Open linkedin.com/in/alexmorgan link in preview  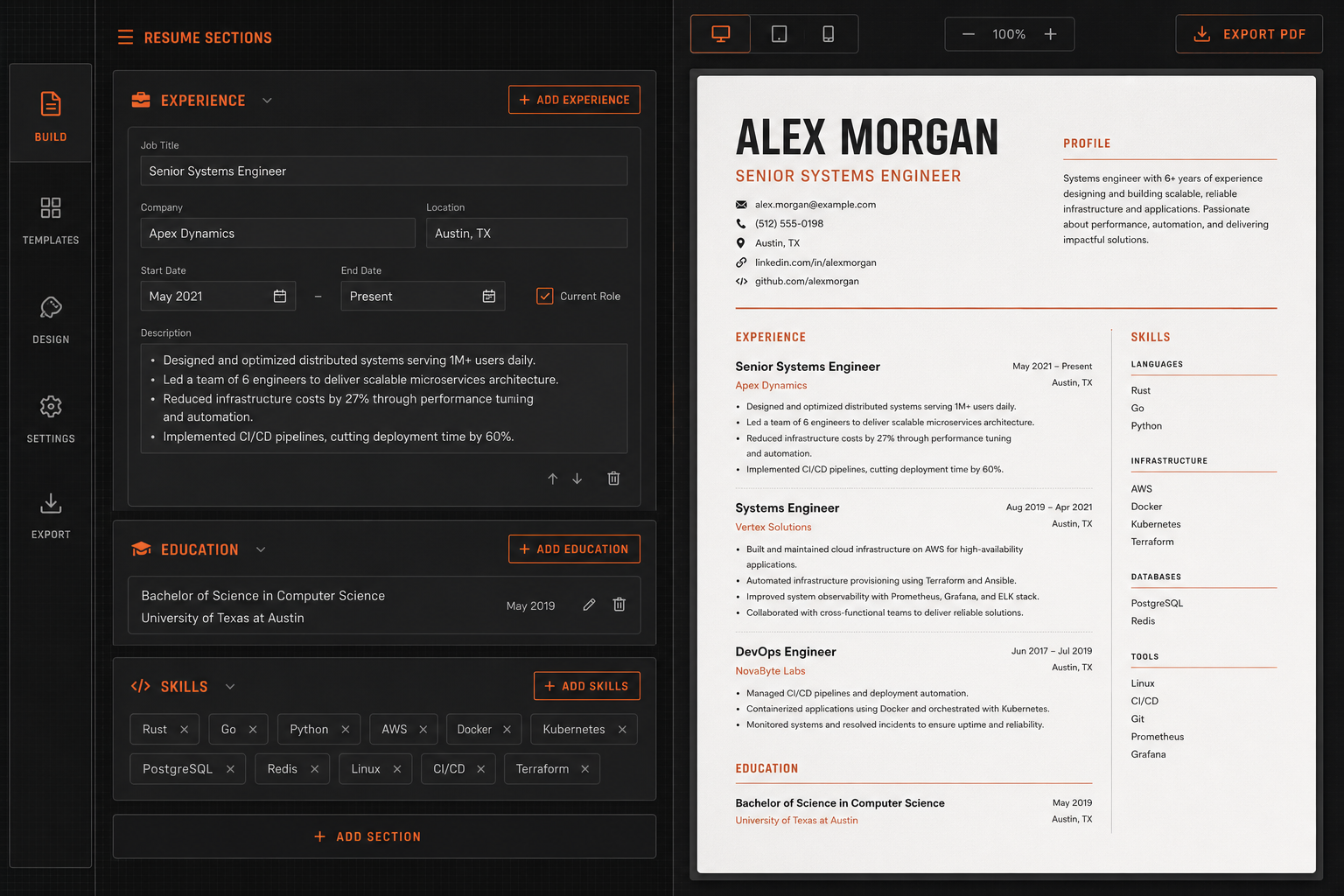click(x=815, y=262)
